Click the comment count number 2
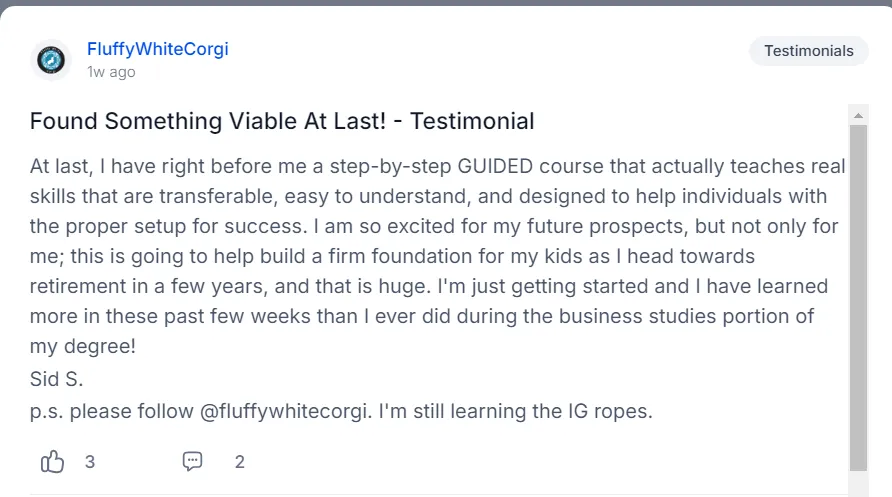This screenshot has width=892, height=497. (240, 461)
